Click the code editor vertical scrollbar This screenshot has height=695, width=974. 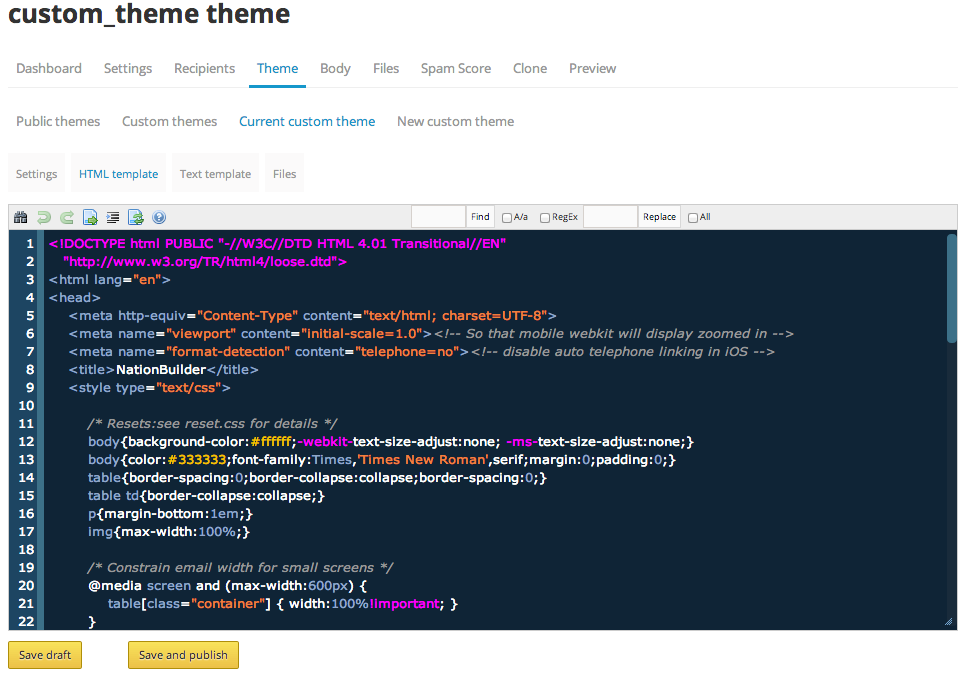pyautogui.click(x=952, y=290)
